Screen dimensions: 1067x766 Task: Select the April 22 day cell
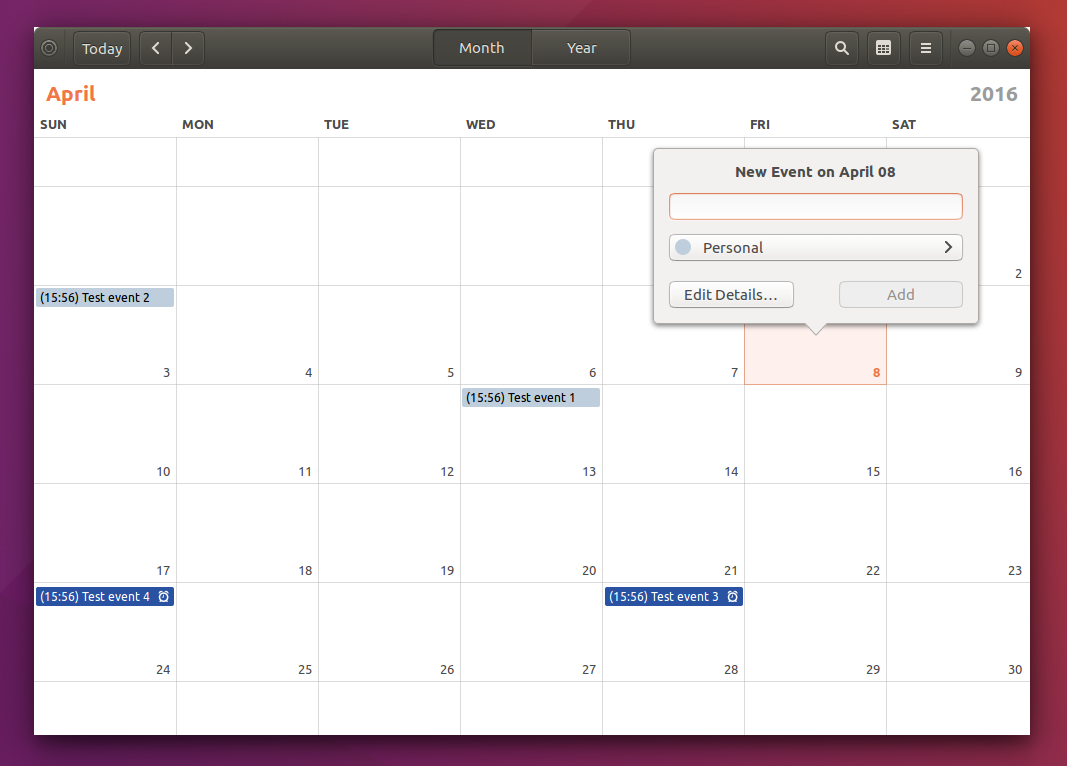pos(815,530)
